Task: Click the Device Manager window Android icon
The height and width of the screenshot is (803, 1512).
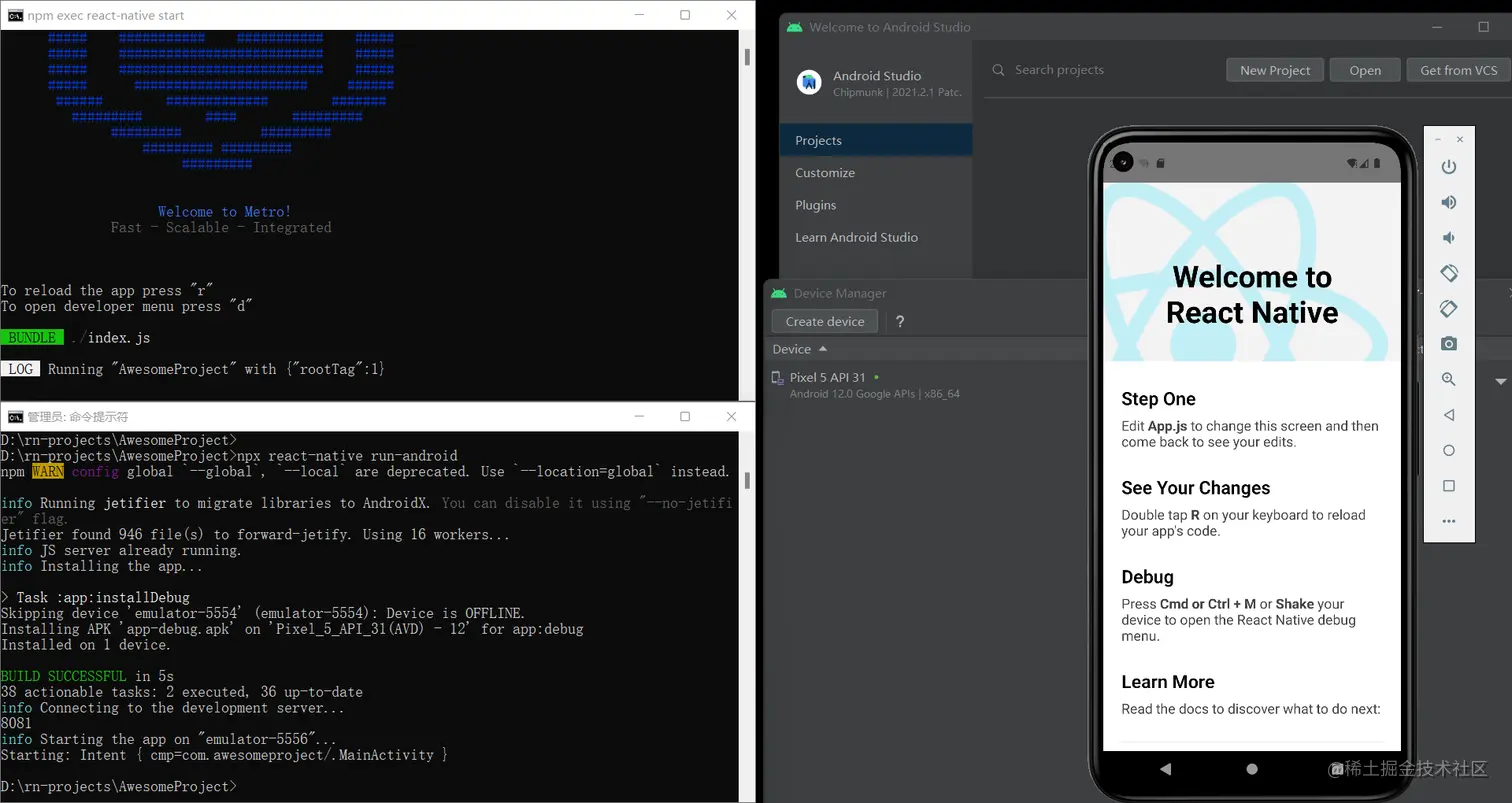Action: click(x=779, y=293)
